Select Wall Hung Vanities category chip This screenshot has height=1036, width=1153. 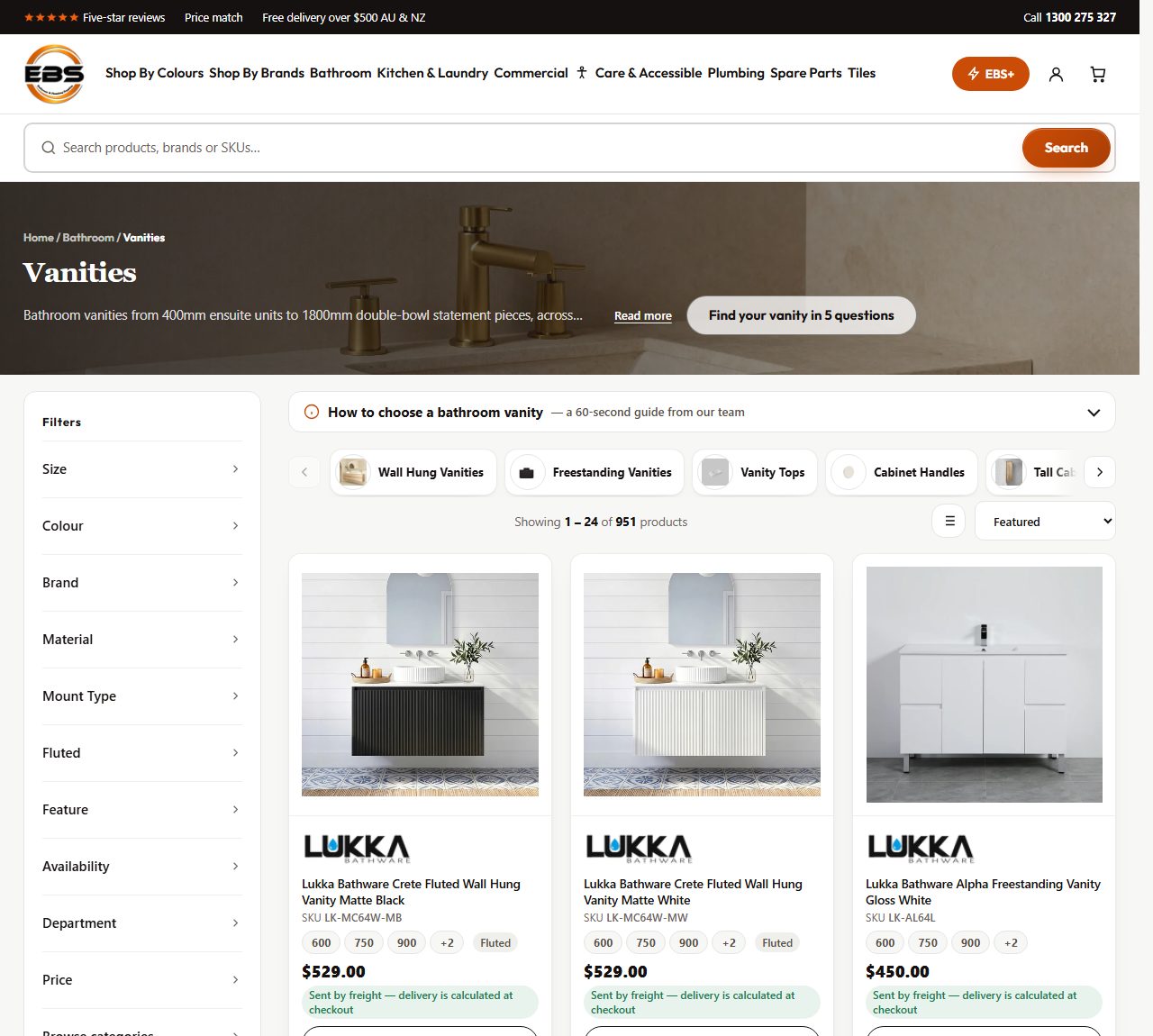[413, 472]
